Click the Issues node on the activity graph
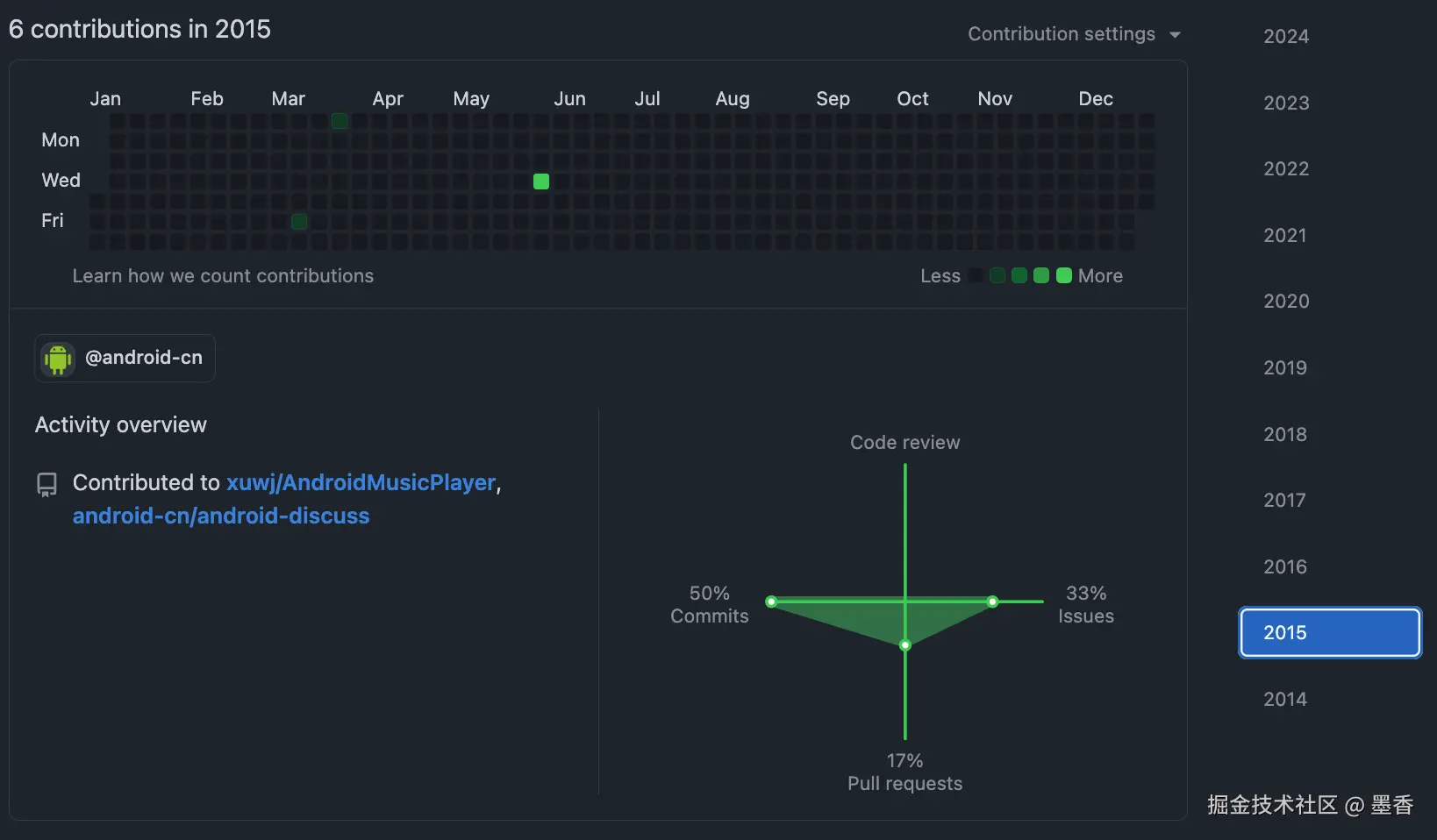Image resolution: width=1437 pixels, height=840 pixels. (x=992, y=602)
